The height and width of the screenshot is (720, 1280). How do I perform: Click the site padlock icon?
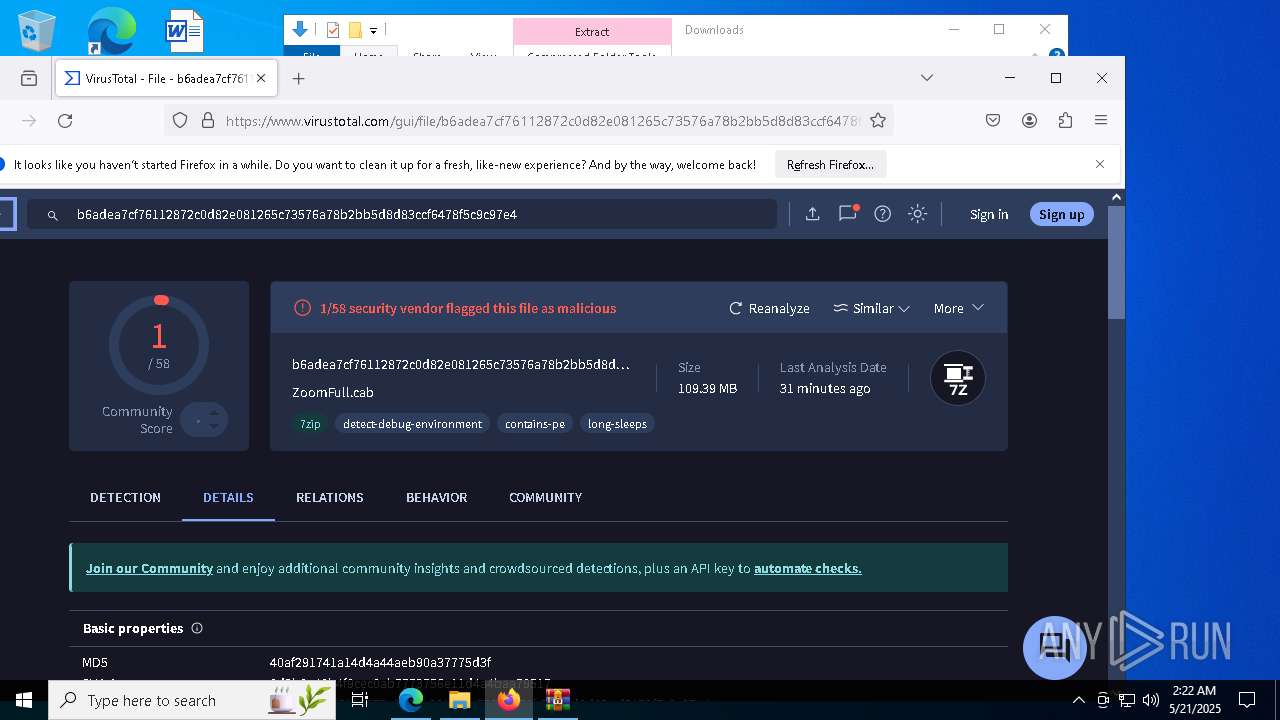pos(208,121)
